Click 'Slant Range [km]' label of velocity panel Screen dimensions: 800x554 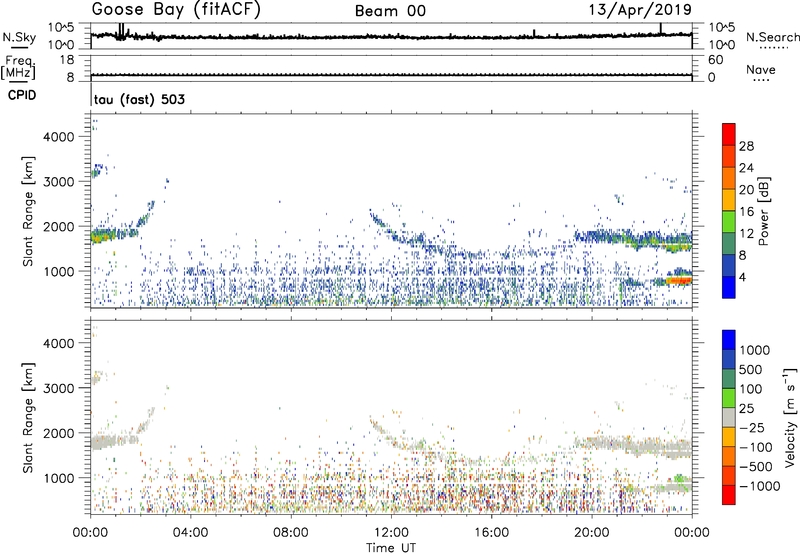point(28,417)
